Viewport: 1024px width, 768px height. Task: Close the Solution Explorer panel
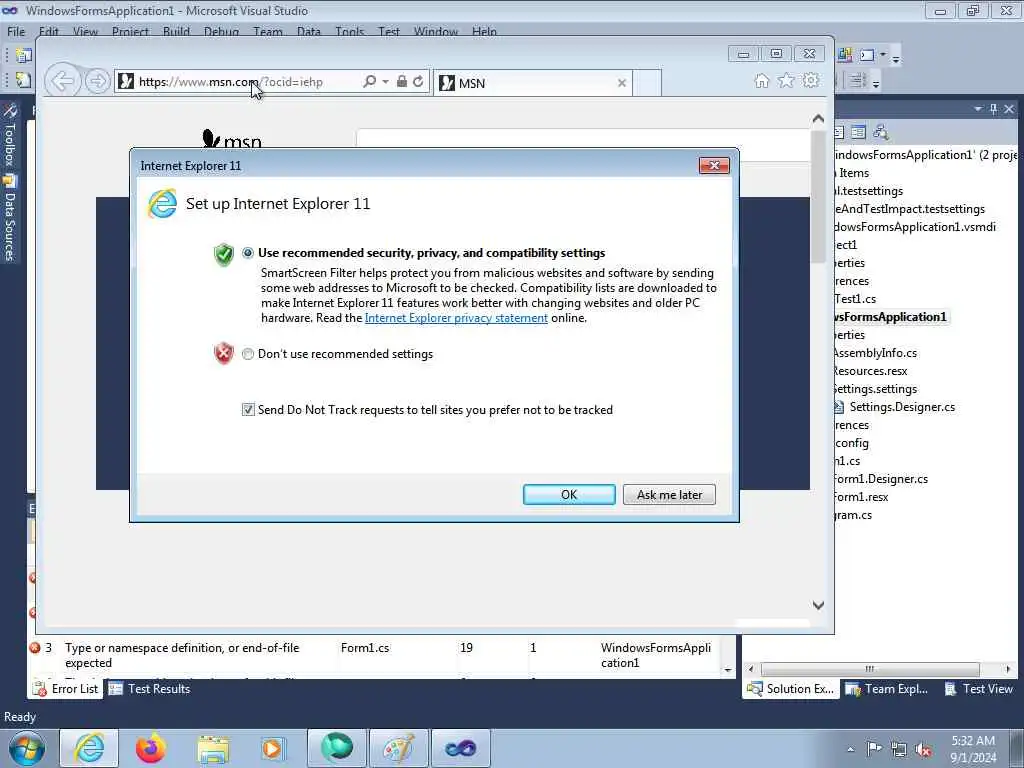1009,109
